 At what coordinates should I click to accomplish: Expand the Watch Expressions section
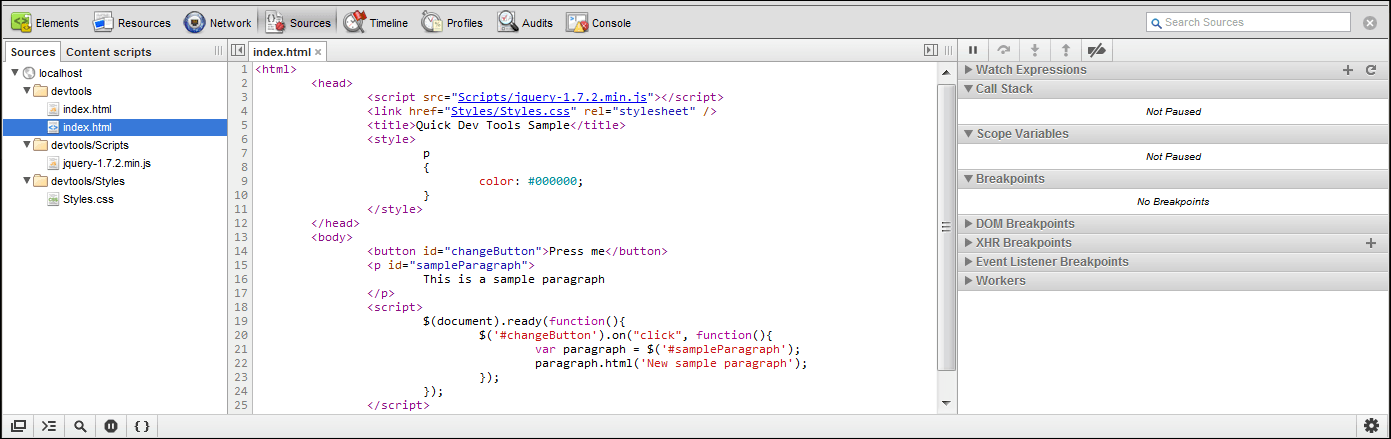click(968, 70)
